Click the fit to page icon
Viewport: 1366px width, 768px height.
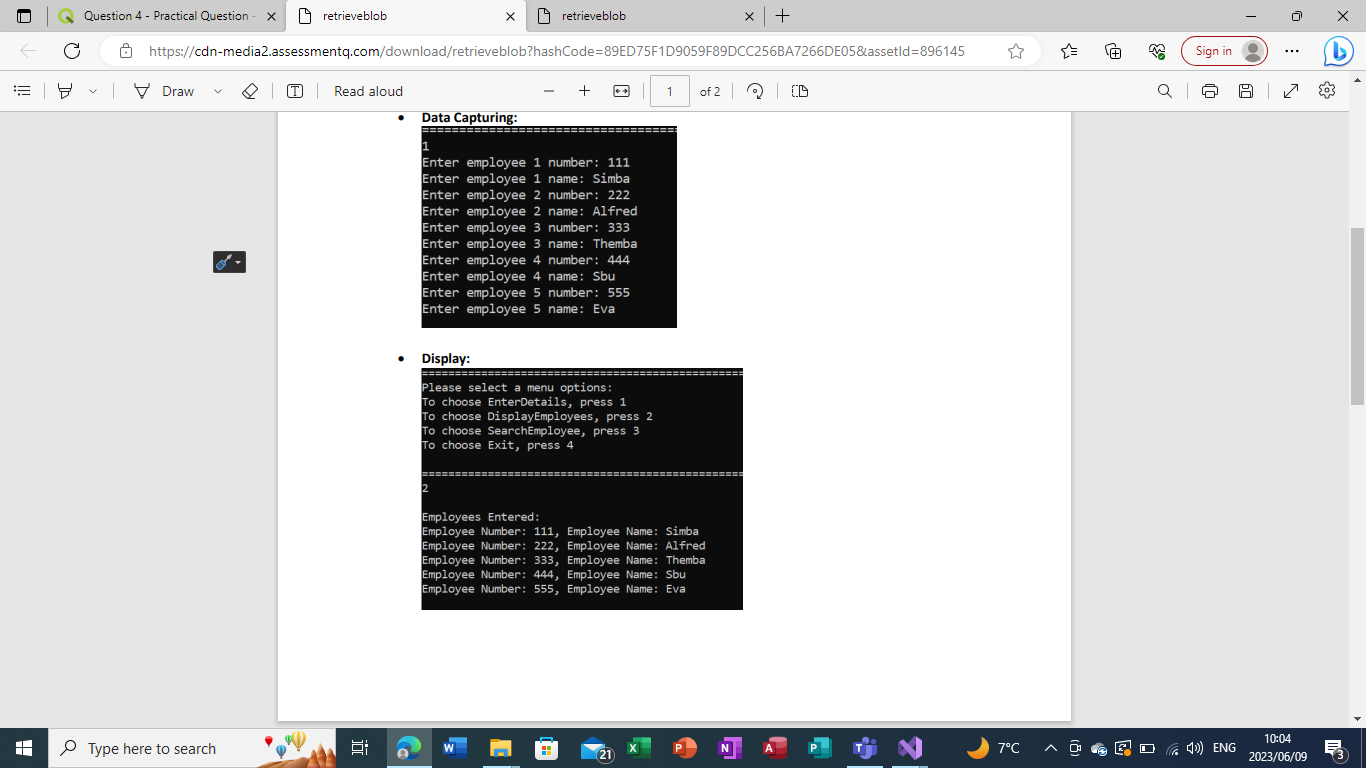622,91
